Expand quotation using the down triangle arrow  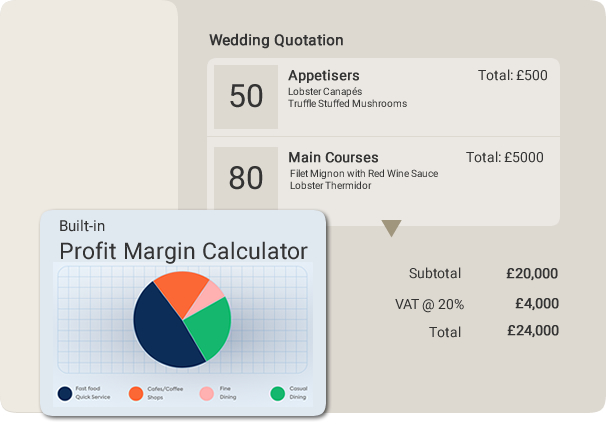[x=391, y=228]
